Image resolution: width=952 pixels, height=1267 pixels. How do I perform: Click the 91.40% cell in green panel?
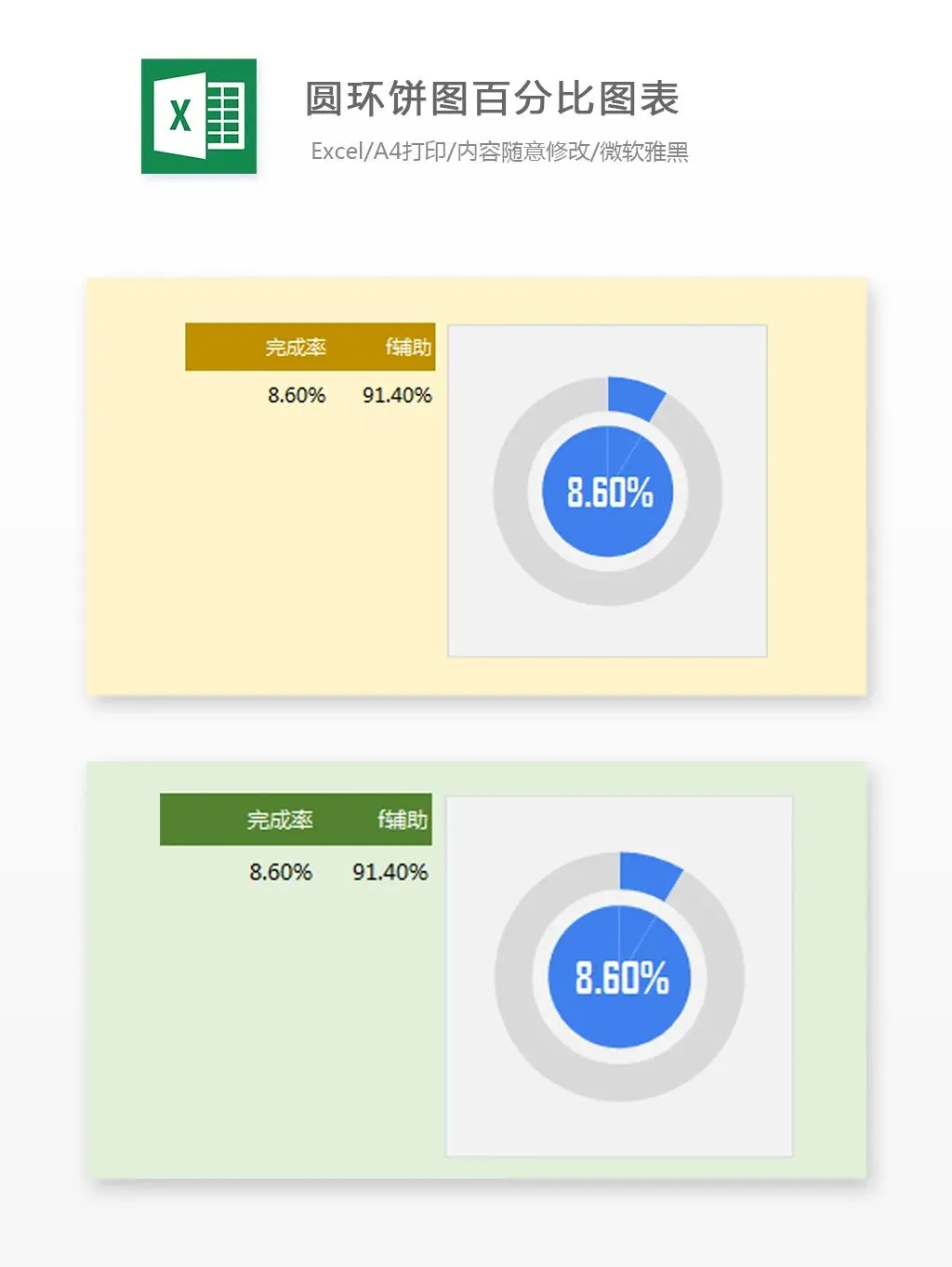tap(390, 872)
